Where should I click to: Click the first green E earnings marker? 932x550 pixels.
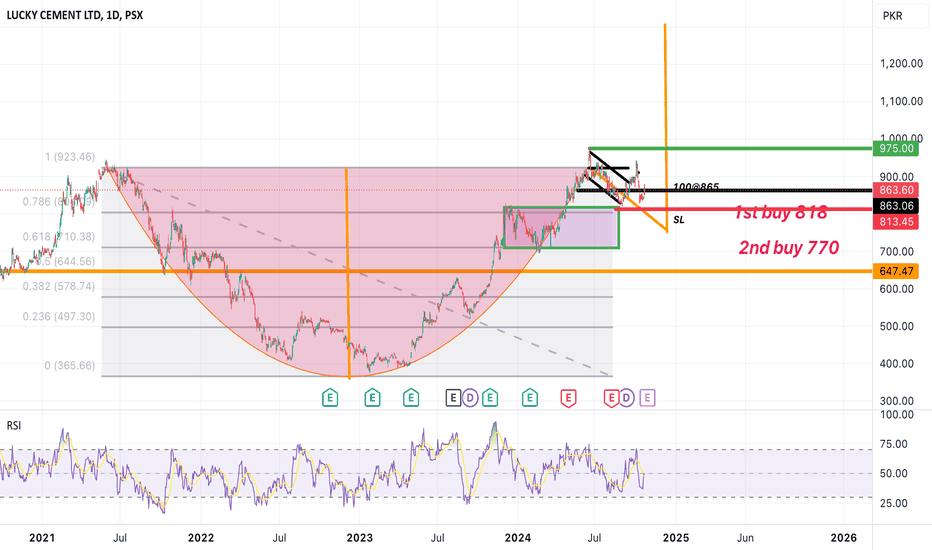point(330,398)
